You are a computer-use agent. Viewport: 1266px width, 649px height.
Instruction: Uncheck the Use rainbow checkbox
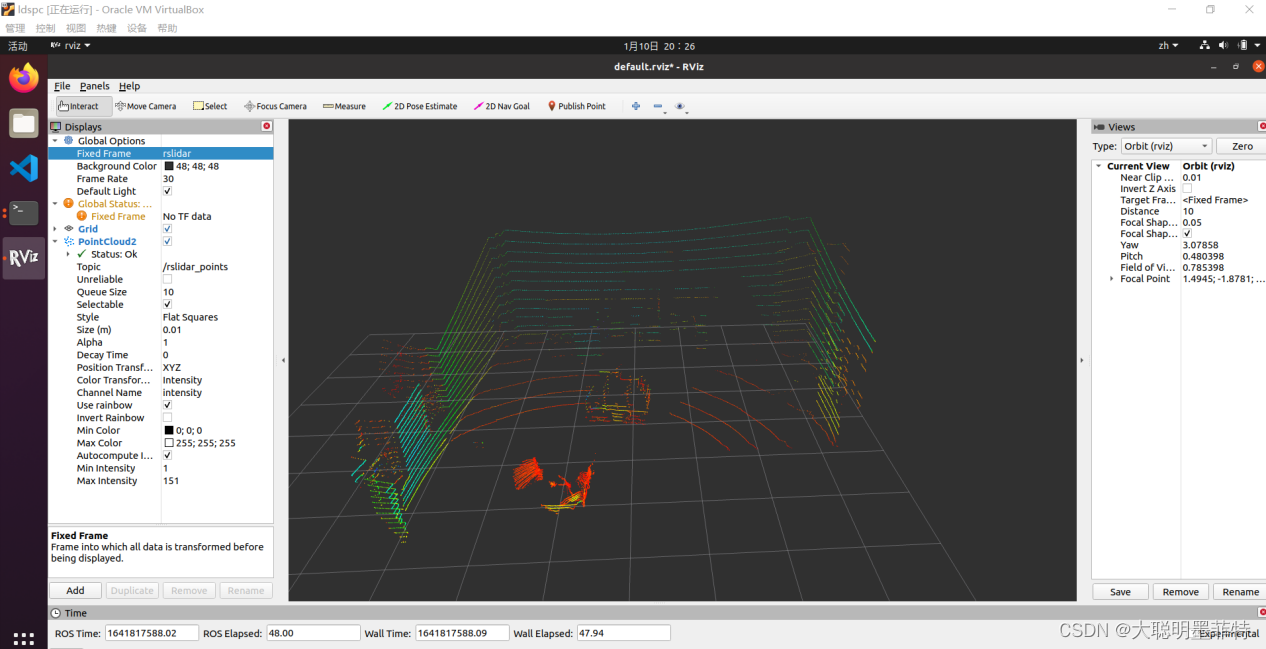click(167, 405)
